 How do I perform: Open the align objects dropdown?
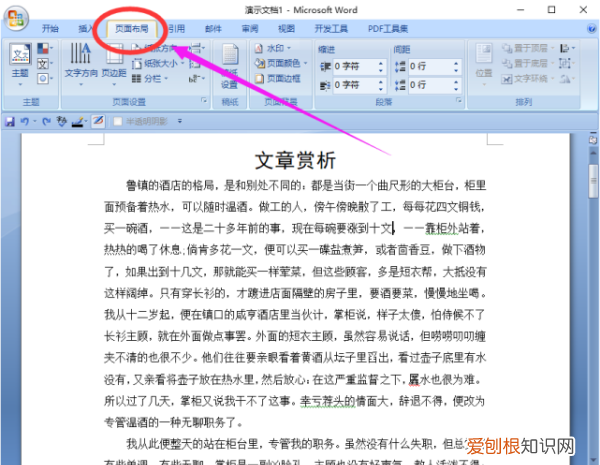567,48
